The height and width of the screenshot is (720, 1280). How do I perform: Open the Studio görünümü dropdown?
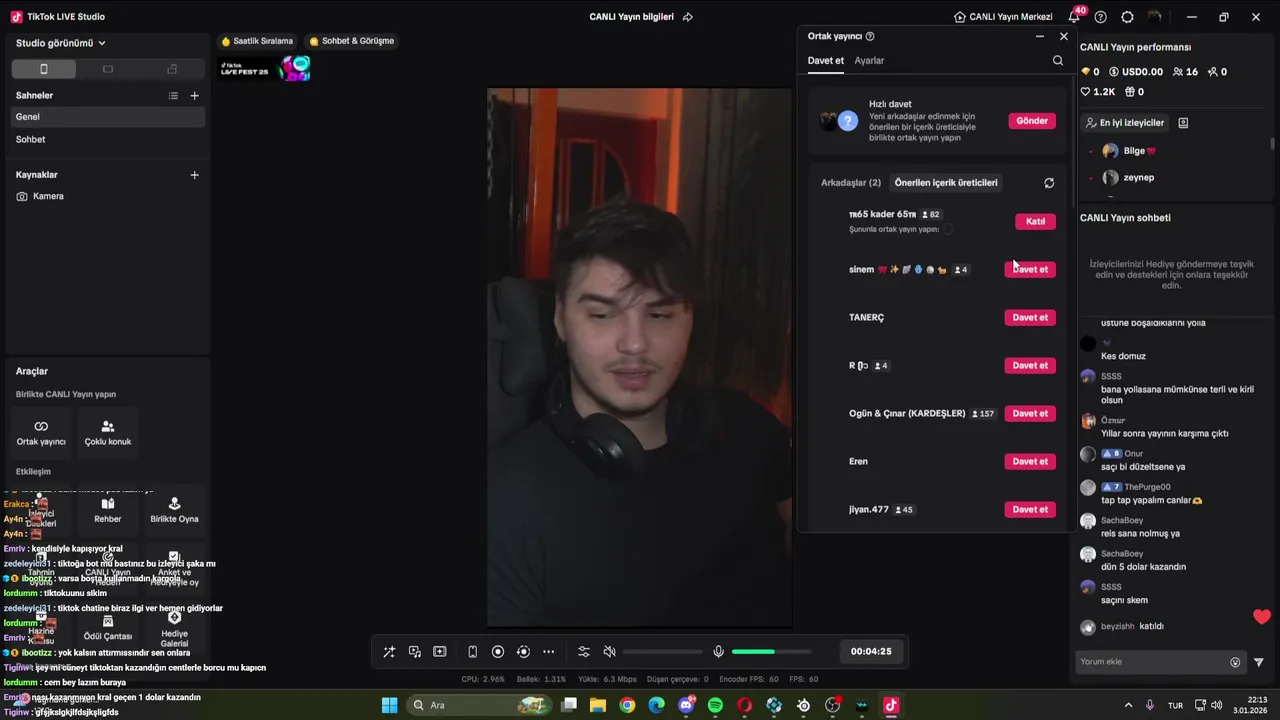[60, 43]
